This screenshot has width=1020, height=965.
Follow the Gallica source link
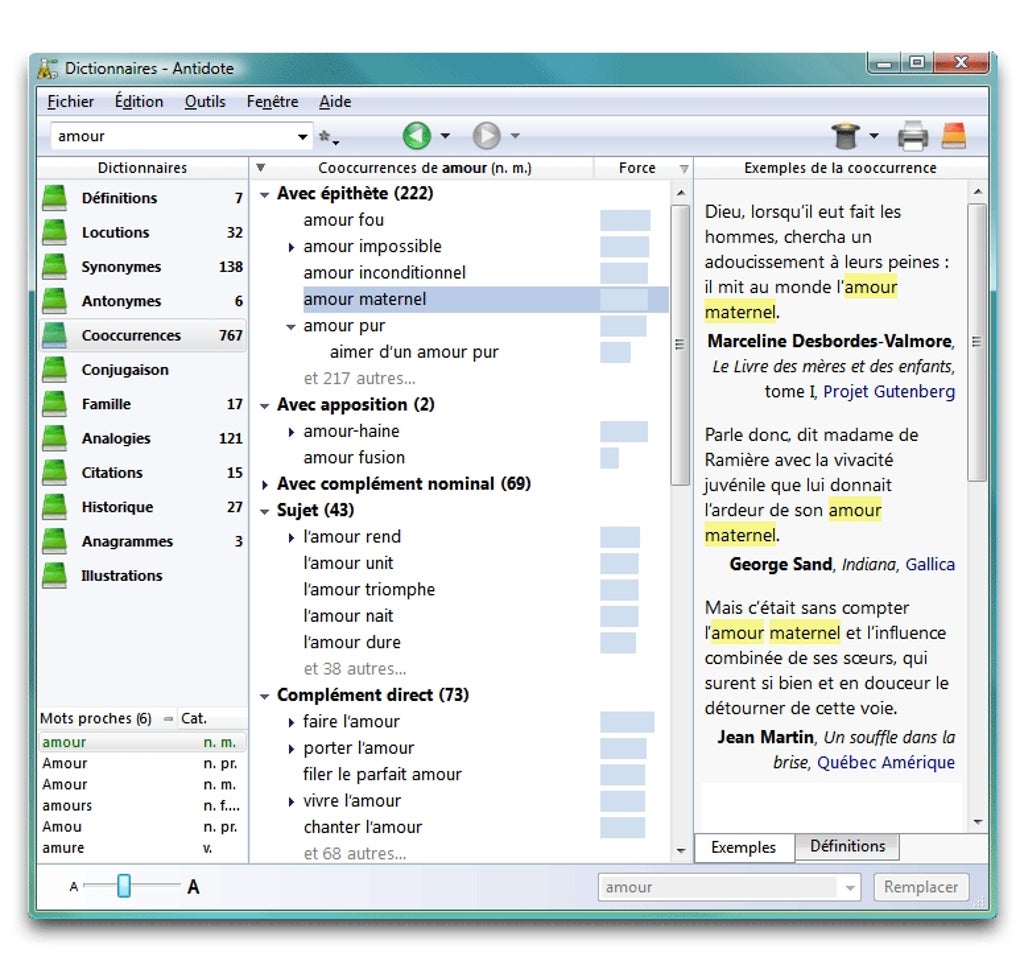coord(930,564)
